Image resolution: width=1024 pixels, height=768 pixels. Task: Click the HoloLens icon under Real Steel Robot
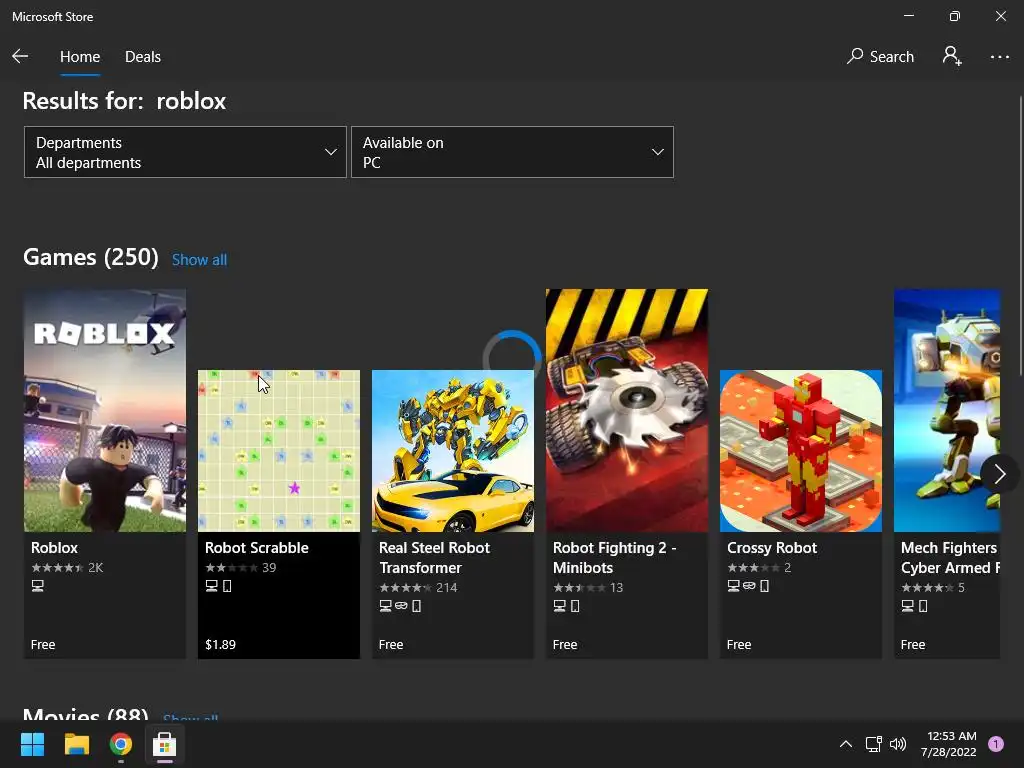(401, 606)
